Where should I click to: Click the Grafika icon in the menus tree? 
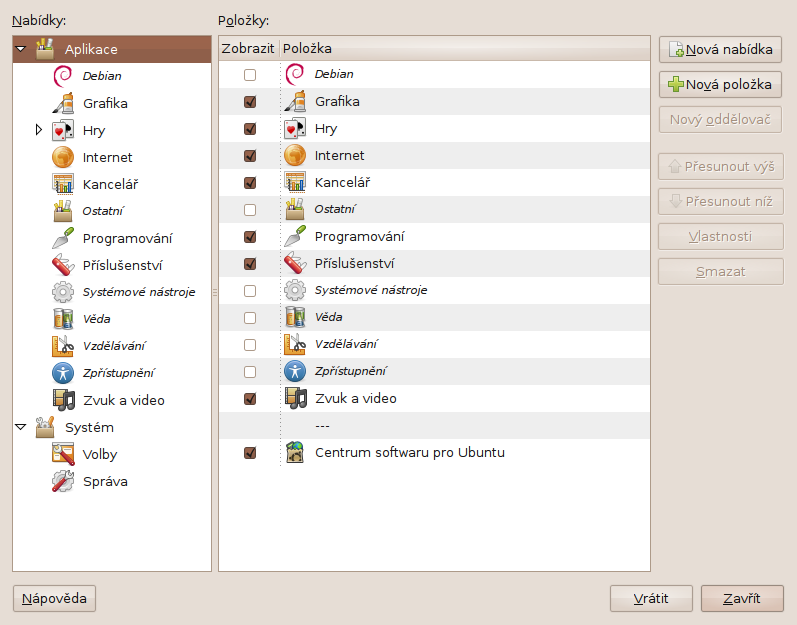63,103
